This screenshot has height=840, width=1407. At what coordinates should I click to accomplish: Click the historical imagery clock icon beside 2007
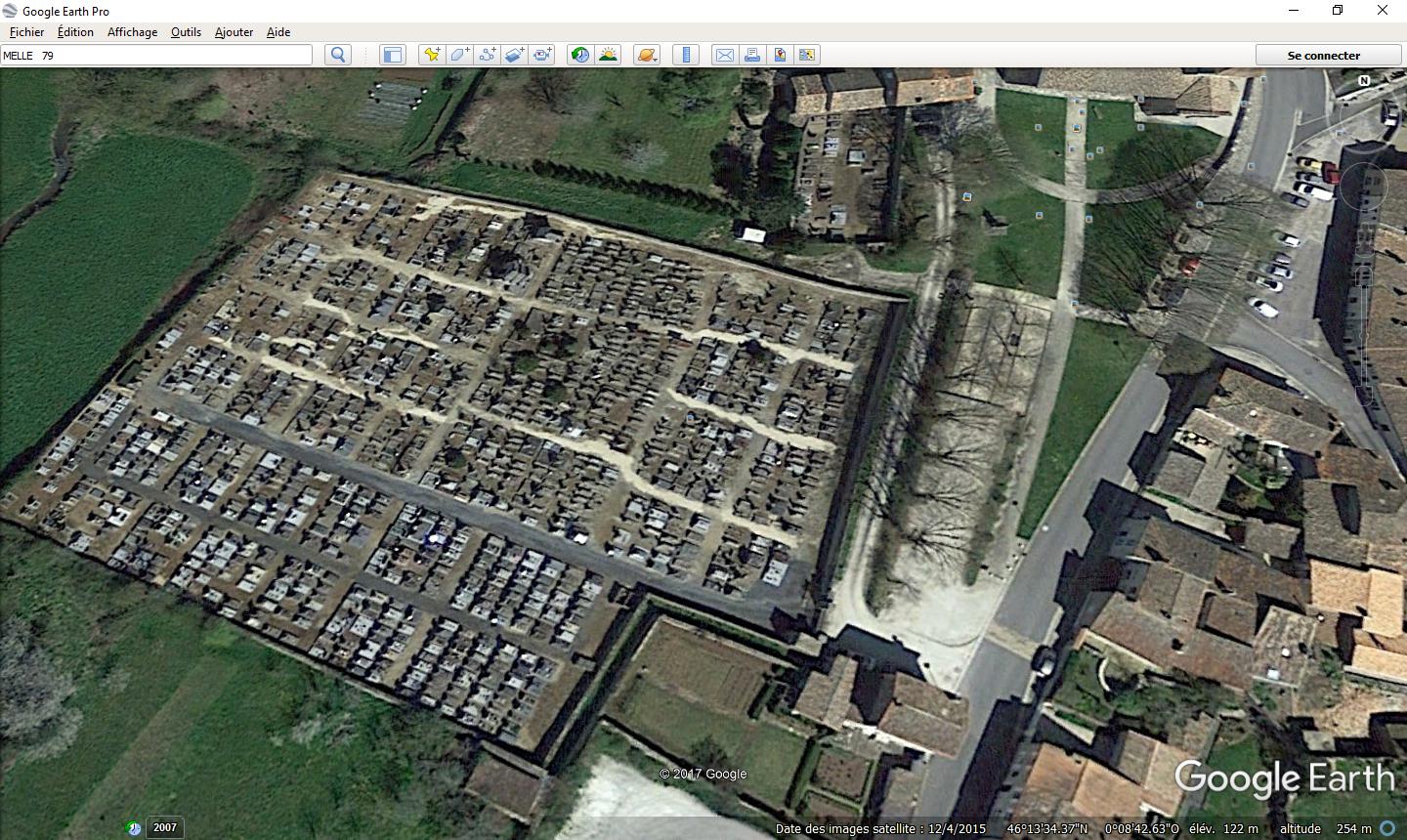135,828
